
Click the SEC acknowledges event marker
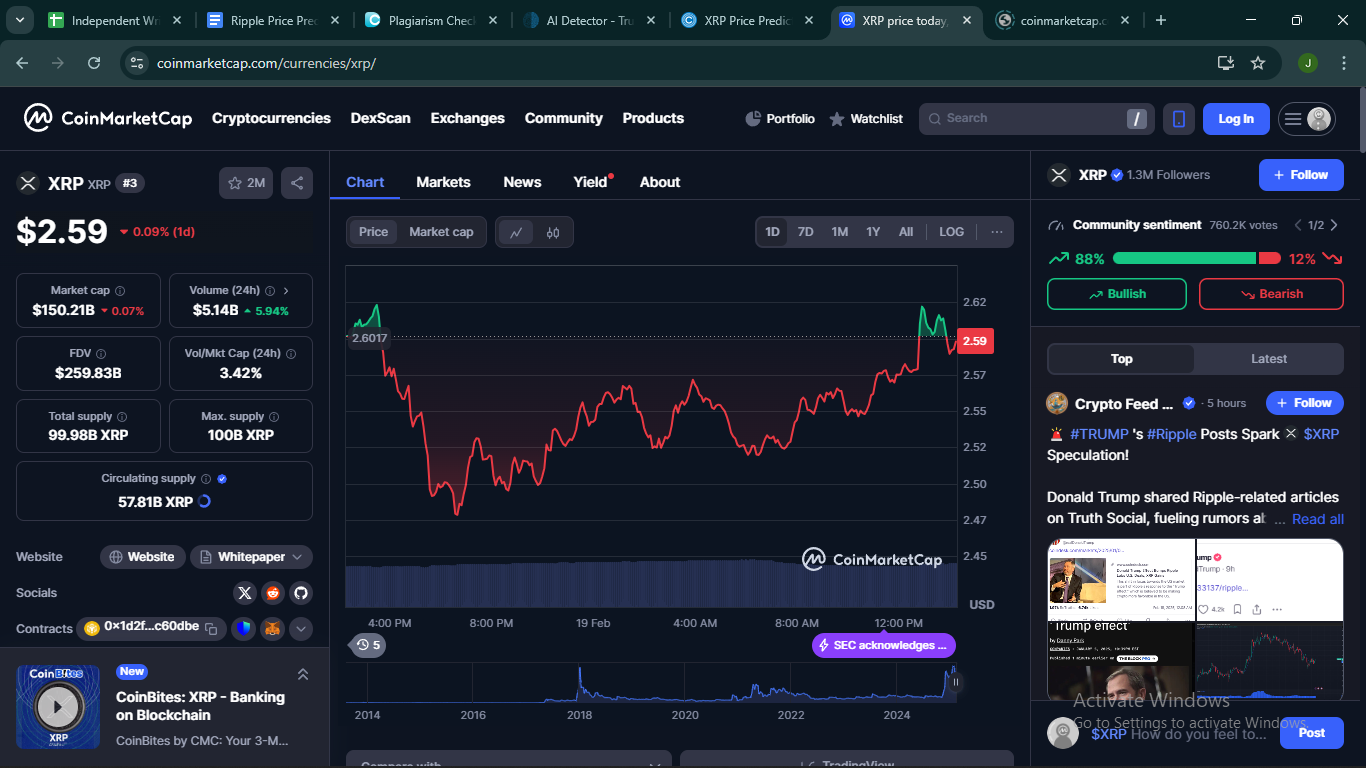pos(884,645)
